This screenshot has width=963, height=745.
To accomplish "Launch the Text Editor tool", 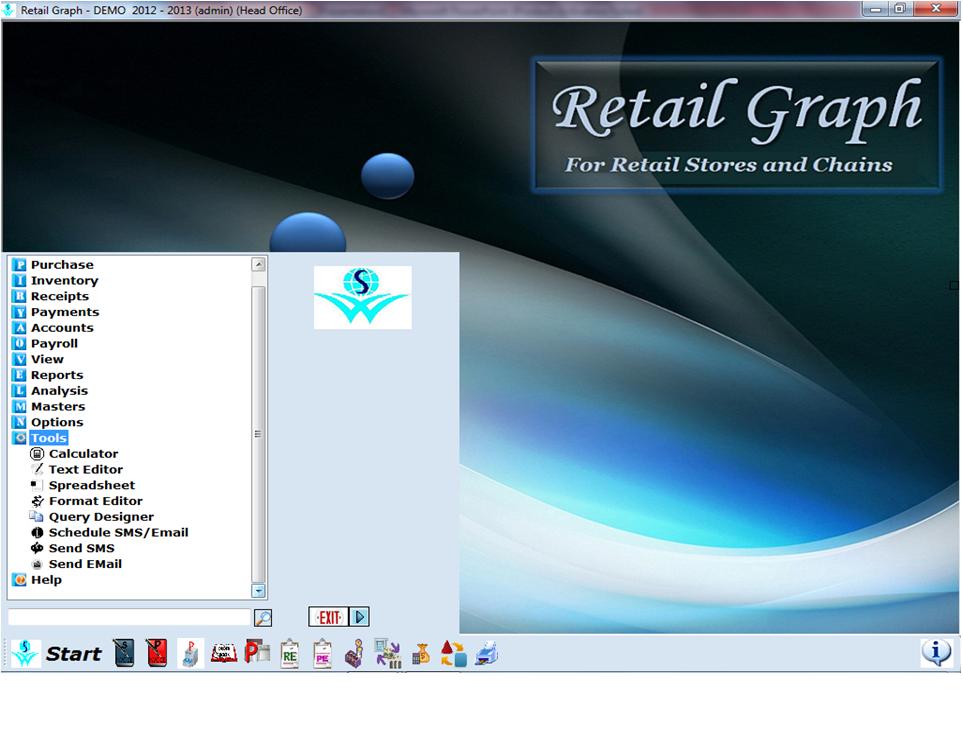I will pyautogui.click(x=86, y=469).
